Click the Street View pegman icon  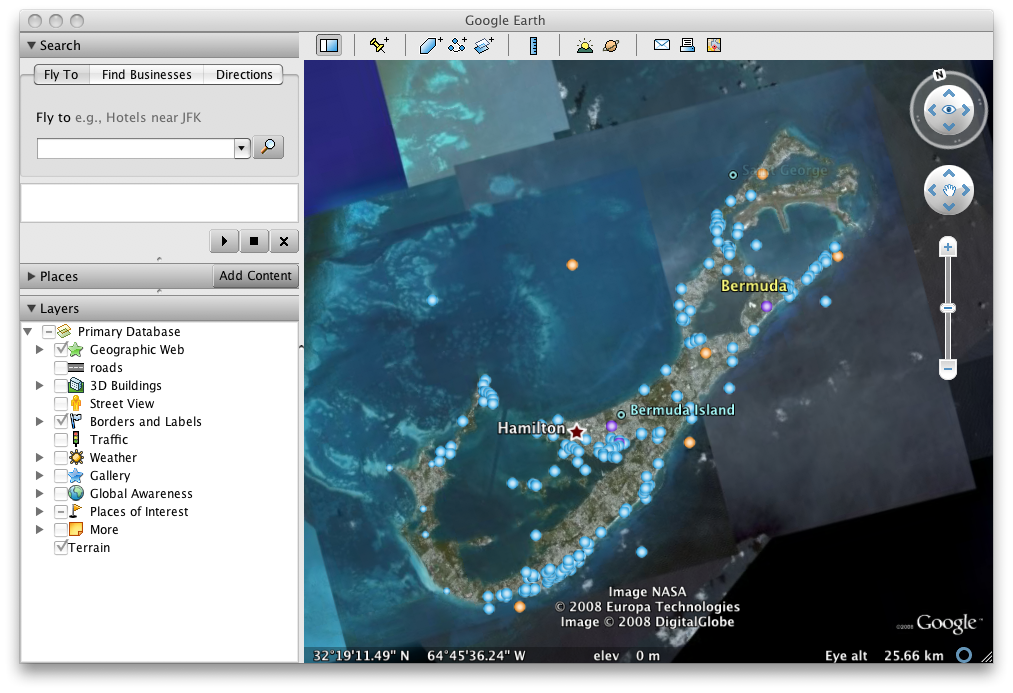(76, 403)
